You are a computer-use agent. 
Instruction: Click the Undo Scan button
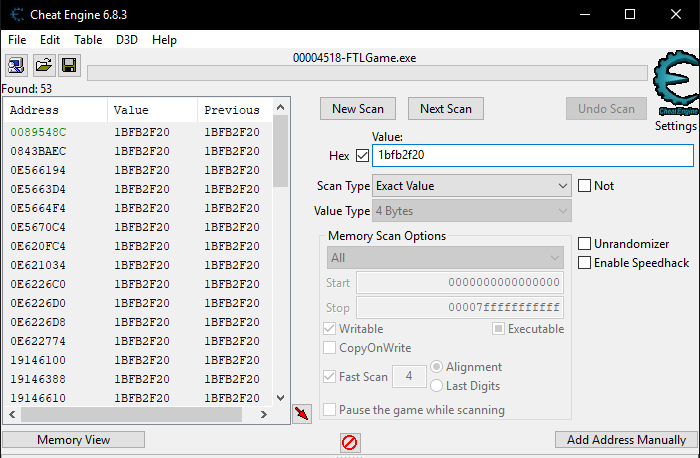[606, 108]
